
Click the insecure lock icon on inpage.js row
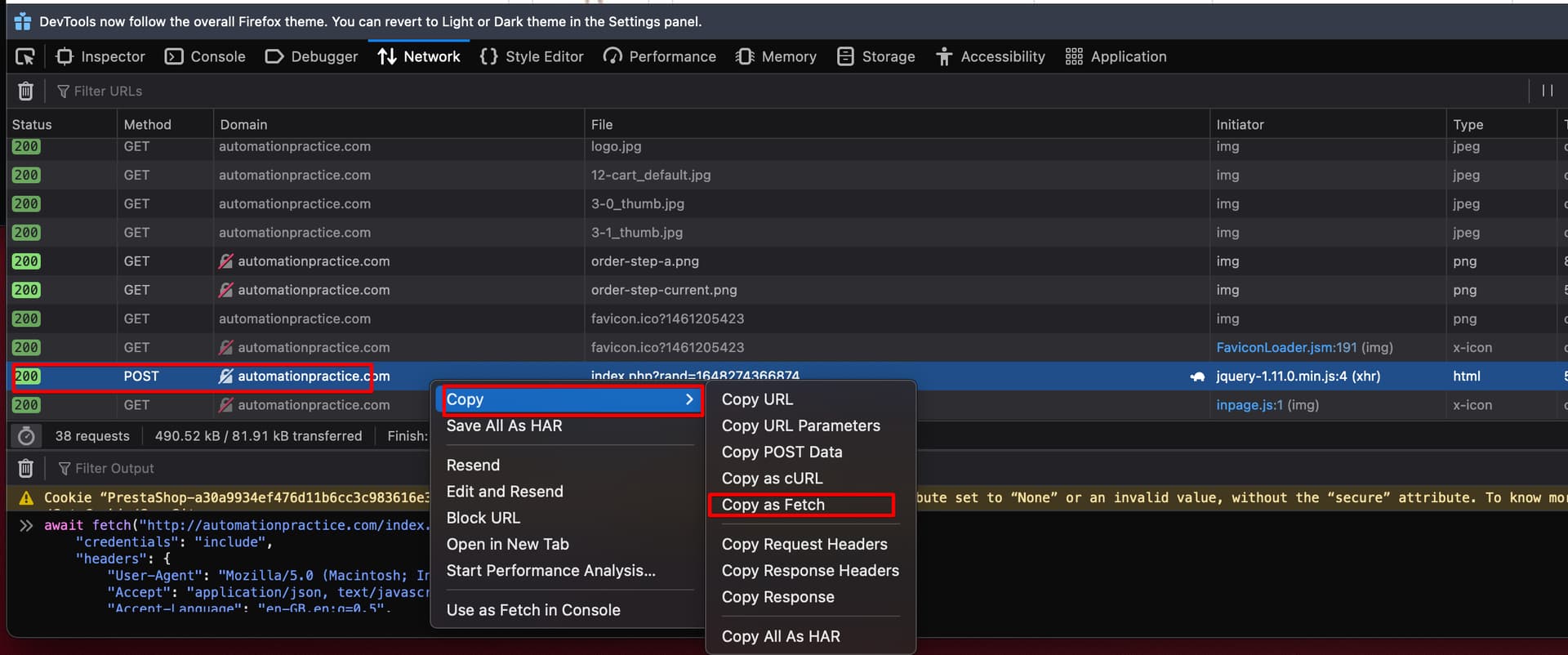pyautogui.click(x=226, y=405)
